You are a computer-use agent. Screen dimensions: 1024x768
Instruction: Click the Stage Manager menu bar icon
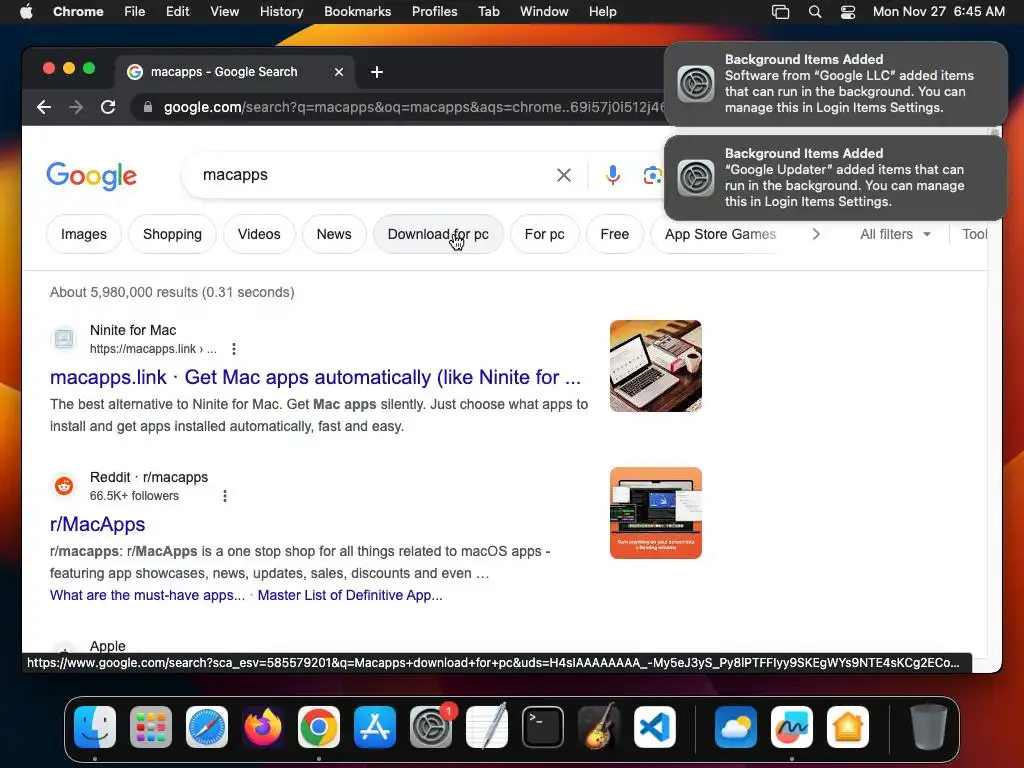point(780,12)
